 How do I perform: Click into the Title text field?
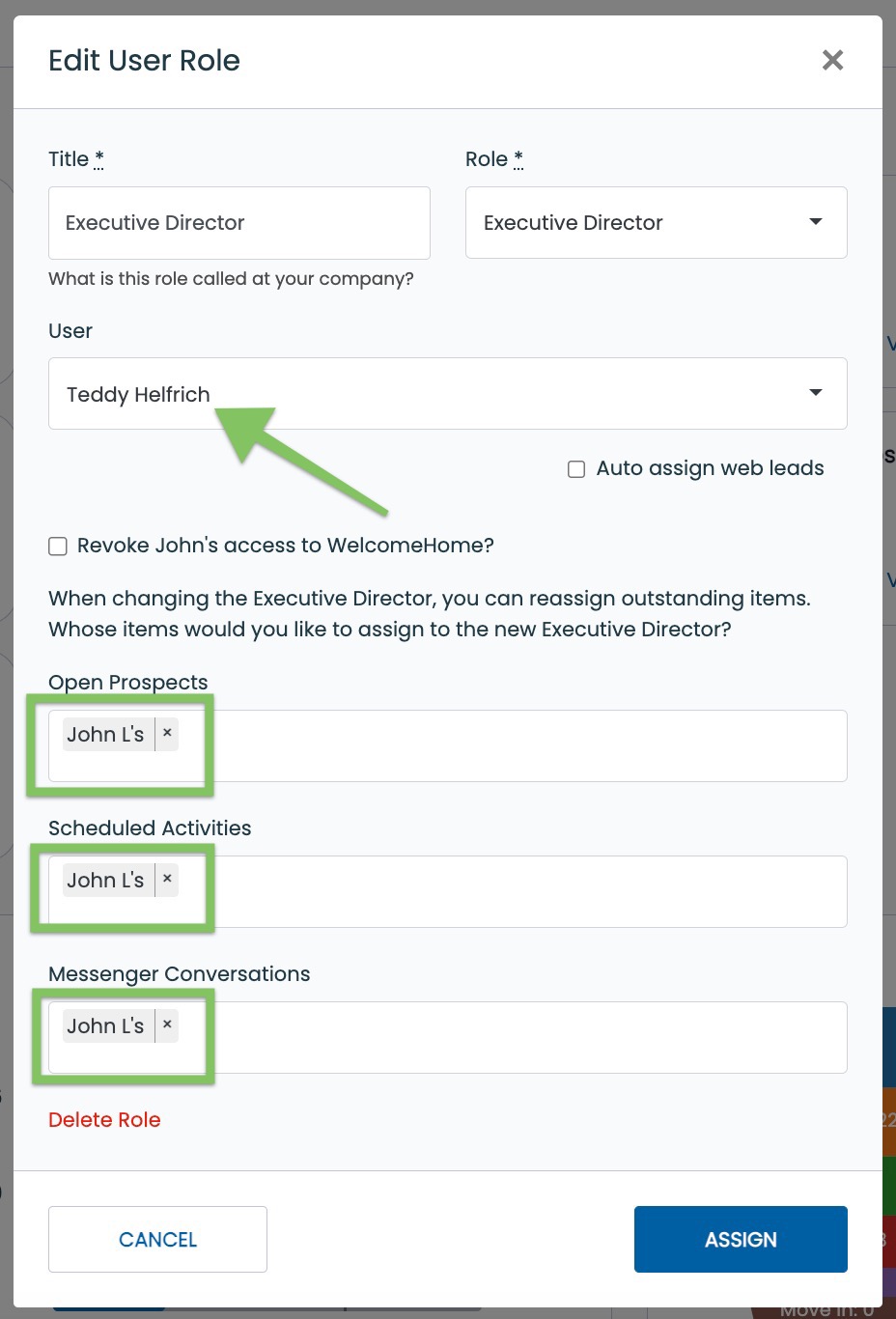[x=239, y=222]
